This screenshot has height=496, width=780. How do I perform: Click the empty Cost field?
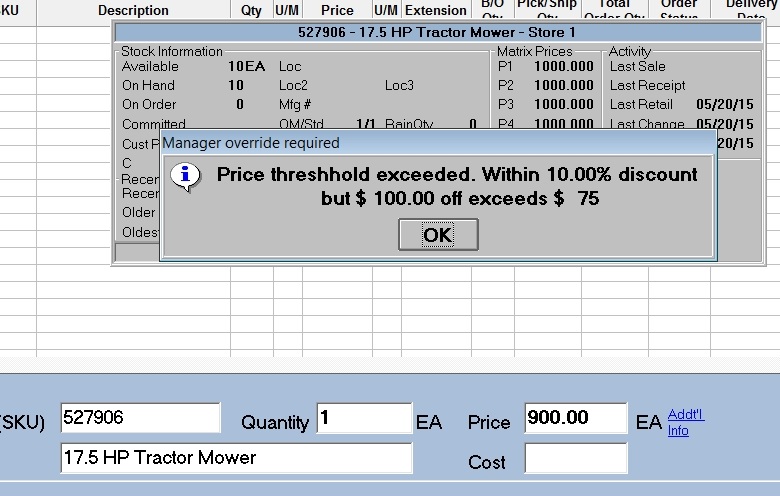(575, 459)
